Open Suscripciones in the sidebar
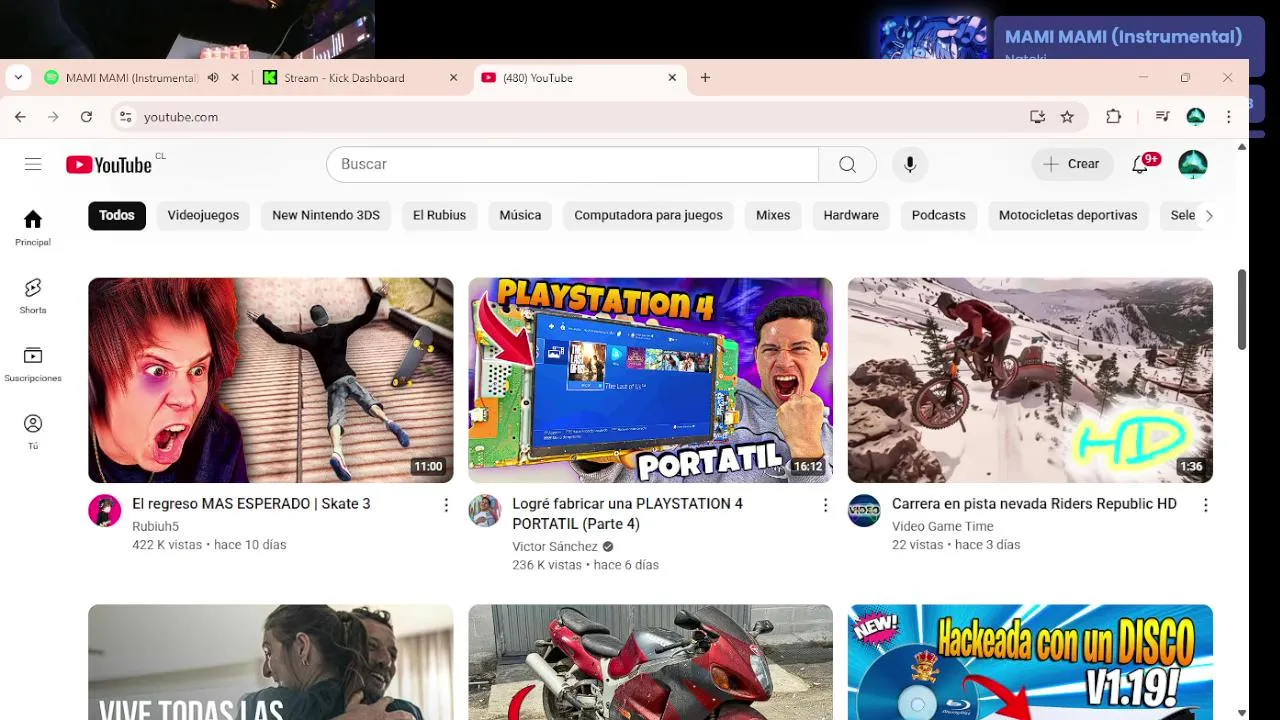1280x720 pixels. (33, 364)
